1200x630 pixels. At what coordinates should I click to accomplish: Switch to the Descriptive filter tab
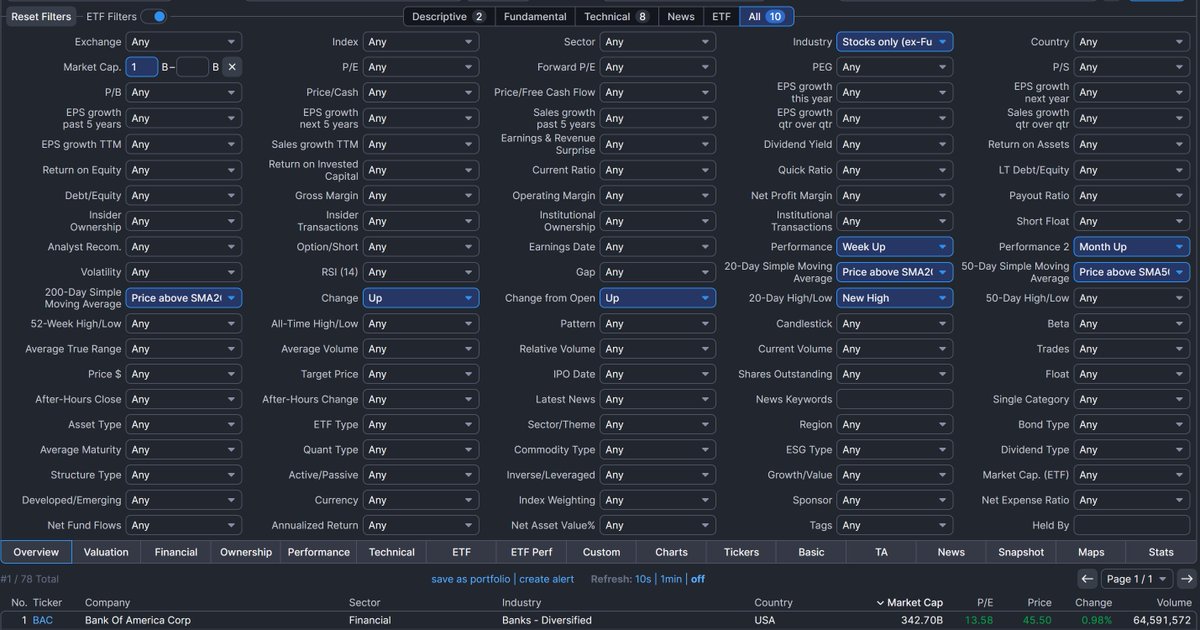pos(449,16)
